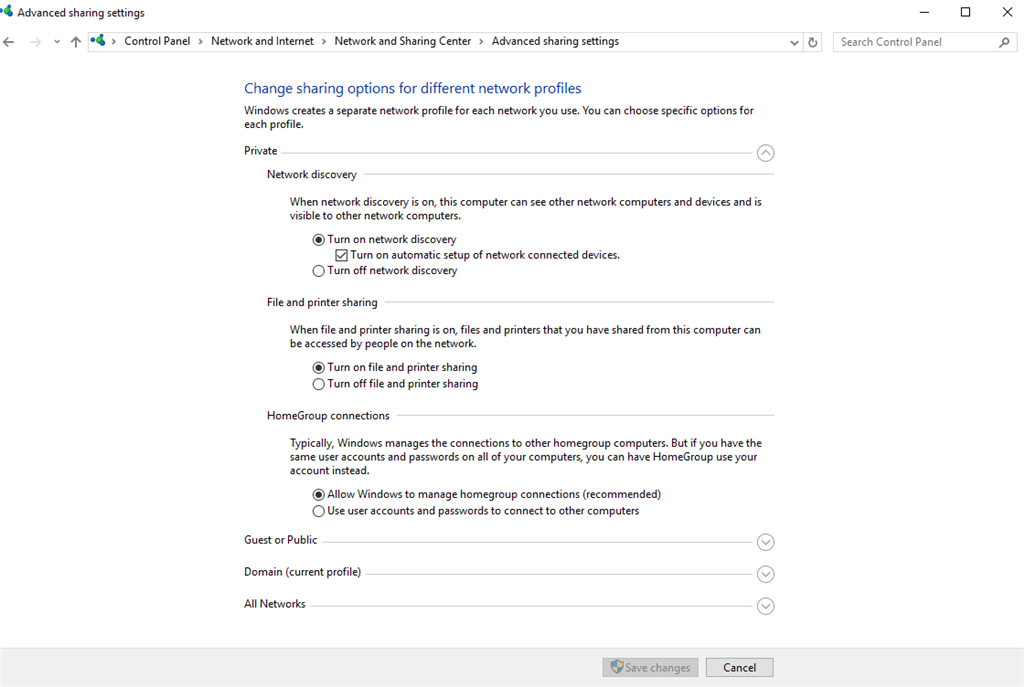The image size is (1024, 687).
Task: Open the address bar history dropdown
Action: tap(794, 42)
